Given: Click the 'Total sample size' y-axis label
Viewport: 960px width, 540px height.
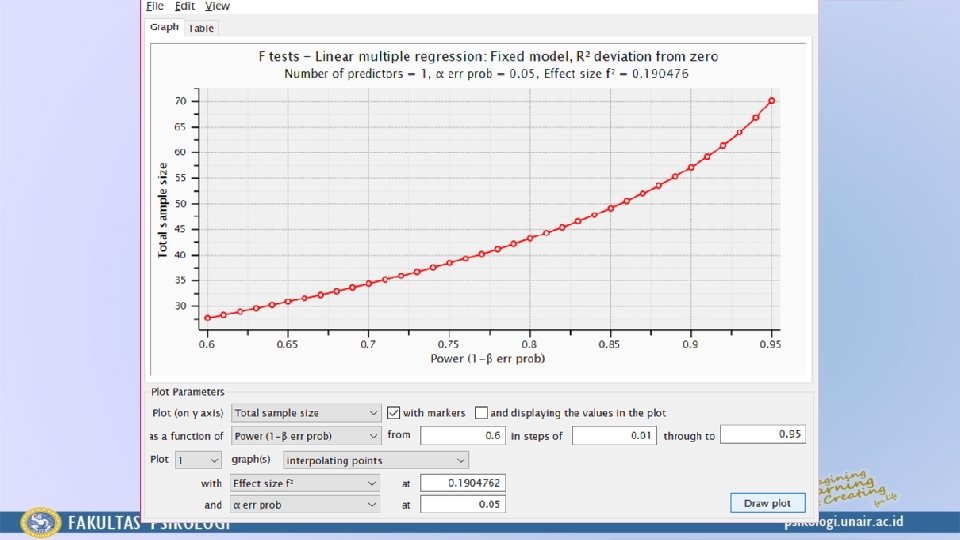Looking at the screenshot, I should (162, 210).
